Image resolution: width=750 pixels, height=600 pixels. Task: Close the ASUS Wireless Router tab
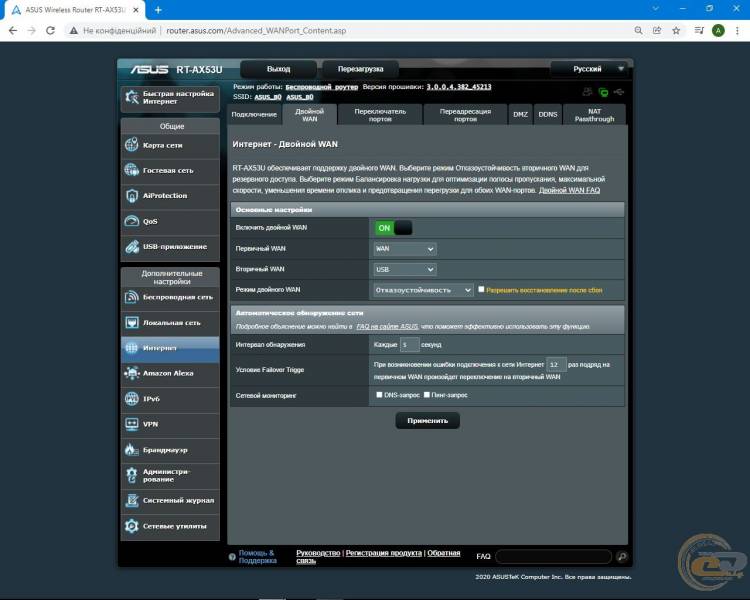coord(136,10)
